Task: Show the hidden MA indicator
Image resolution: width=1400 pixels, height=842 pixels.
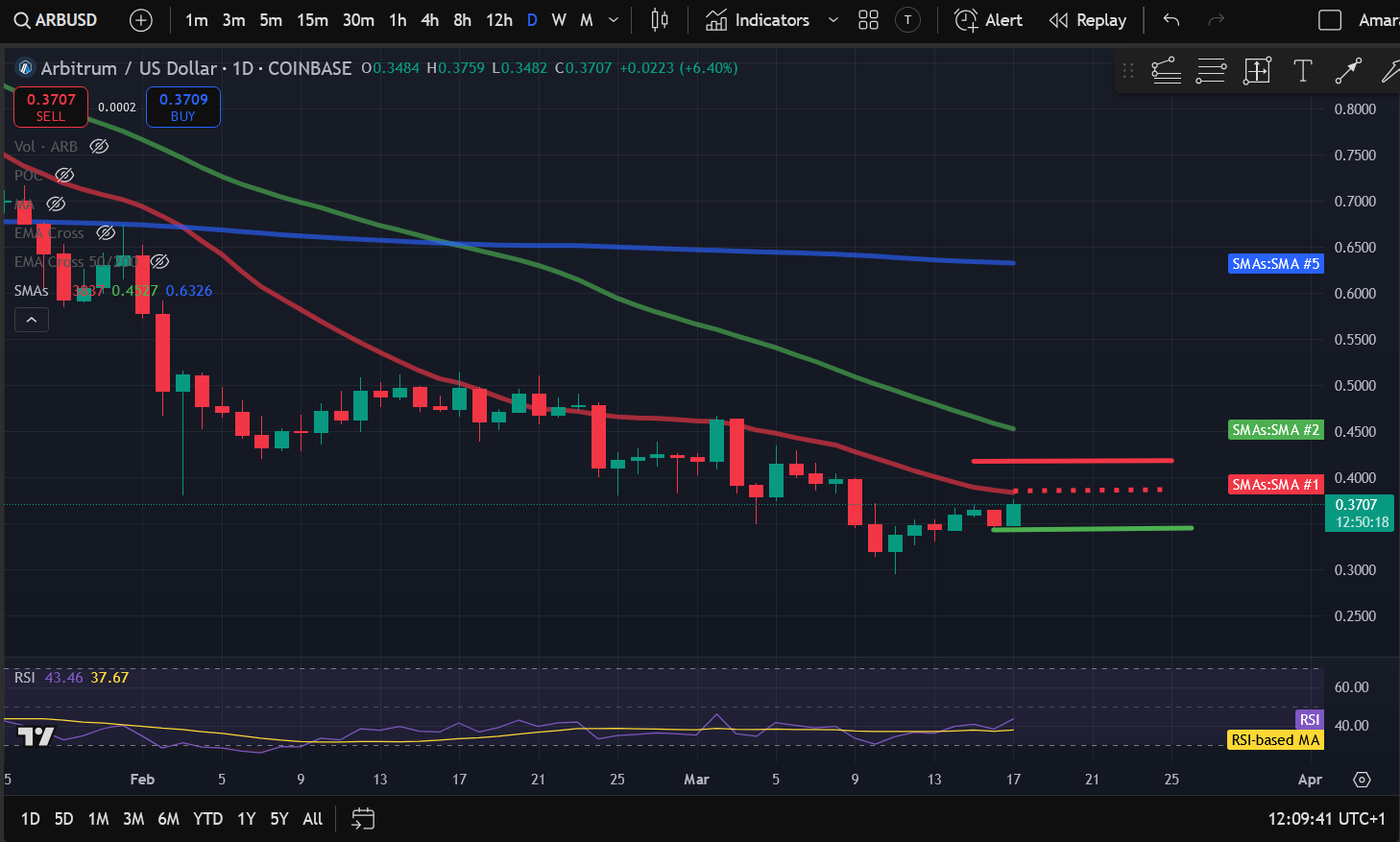Action: point(57,204)
